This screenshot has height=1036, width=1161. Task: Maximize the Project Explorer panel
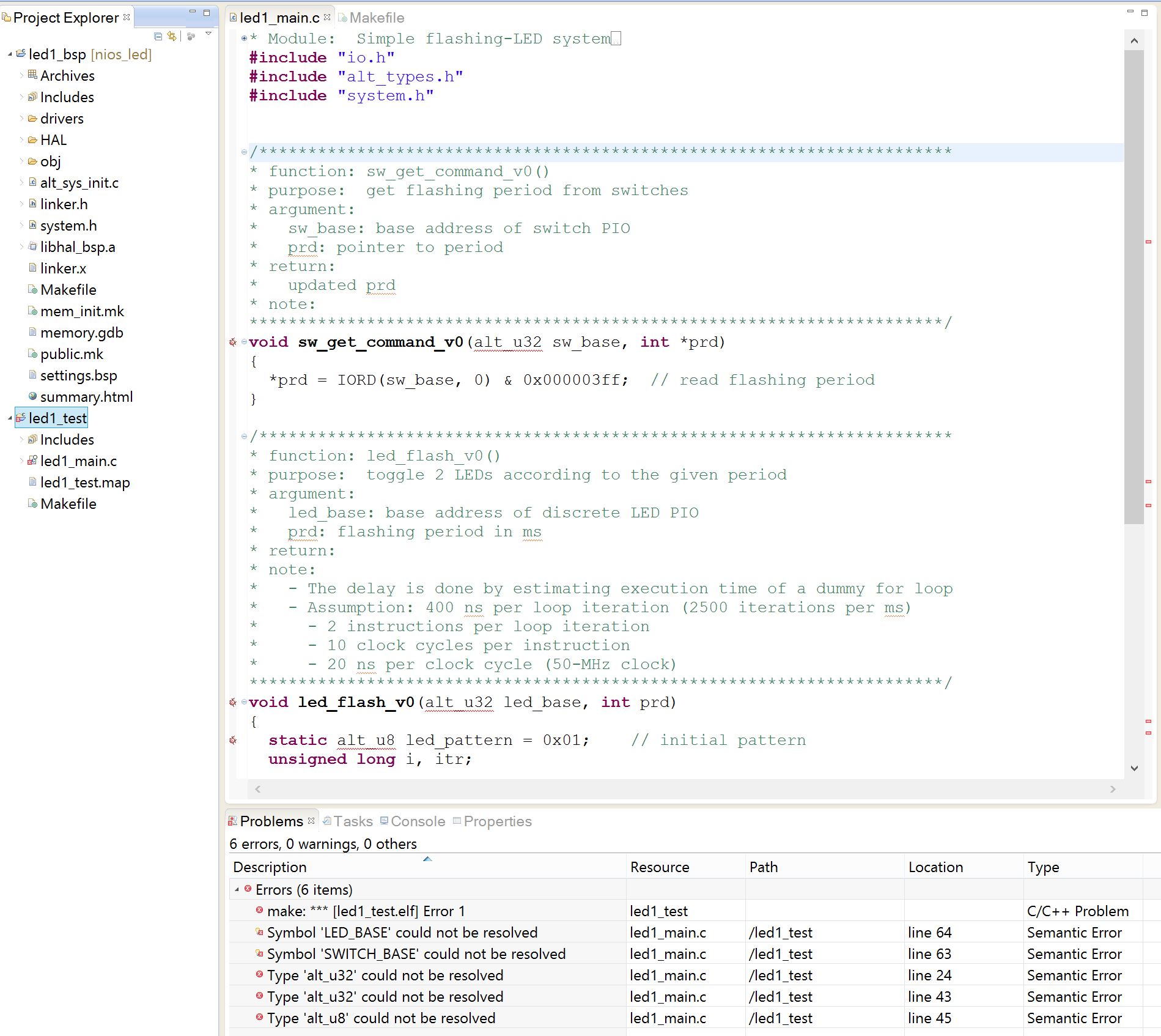coord(207,12)
